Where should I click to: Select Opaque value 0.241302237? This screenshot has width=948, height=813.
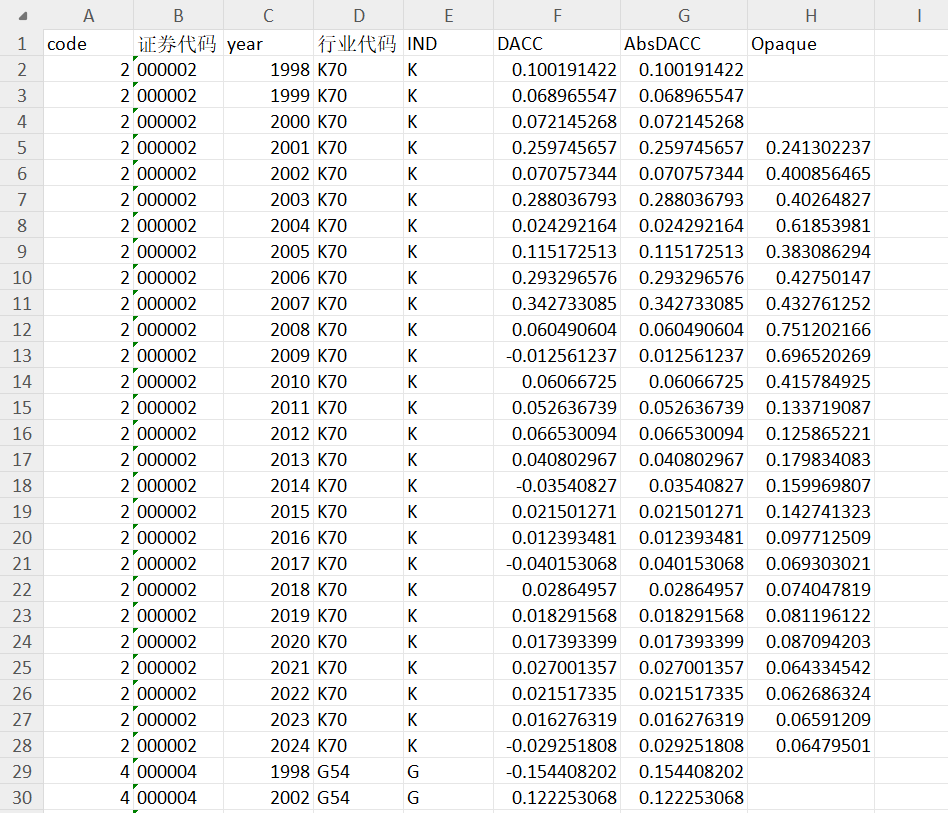(x=811, y=147)
